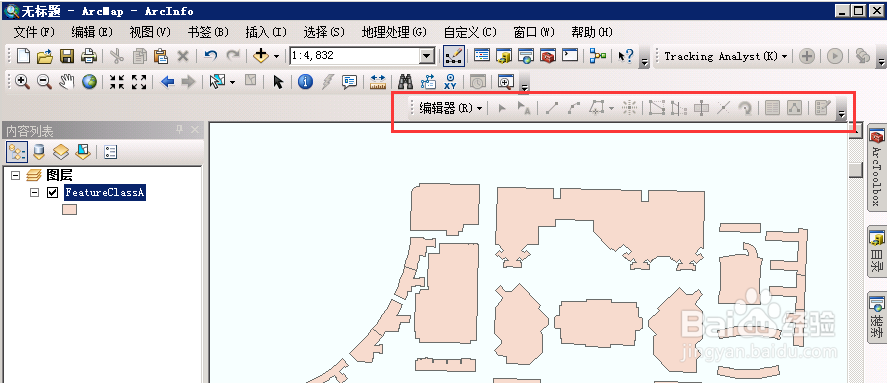Click Fixed Zoom Out arrows
Screen dimensions: 887x383
pos(139,82)
